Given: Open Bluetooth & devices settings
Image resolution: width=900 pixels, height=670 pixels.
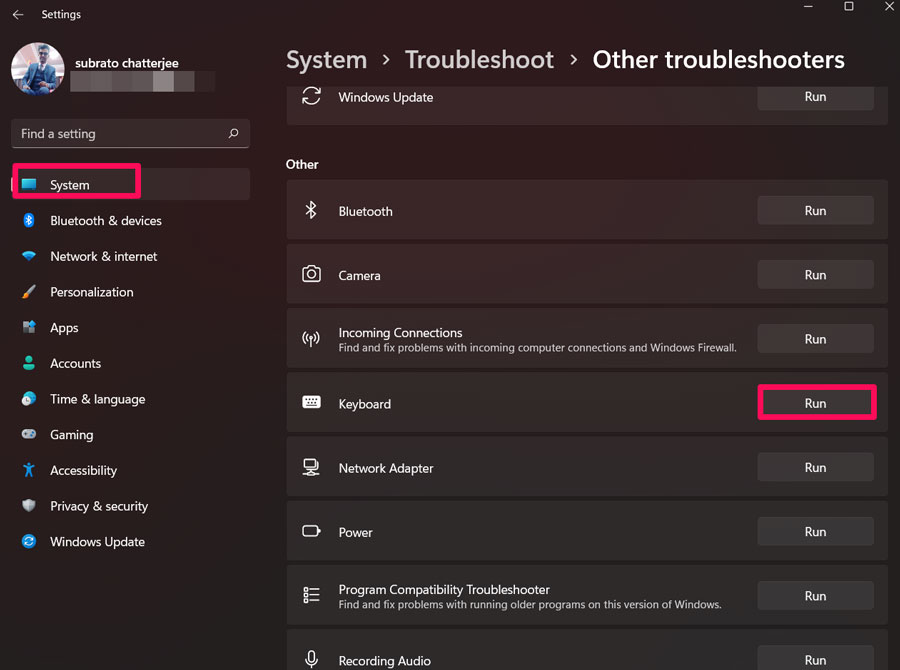Looking at the screenshot, I should pyautogui.click(x=131, y=220).
